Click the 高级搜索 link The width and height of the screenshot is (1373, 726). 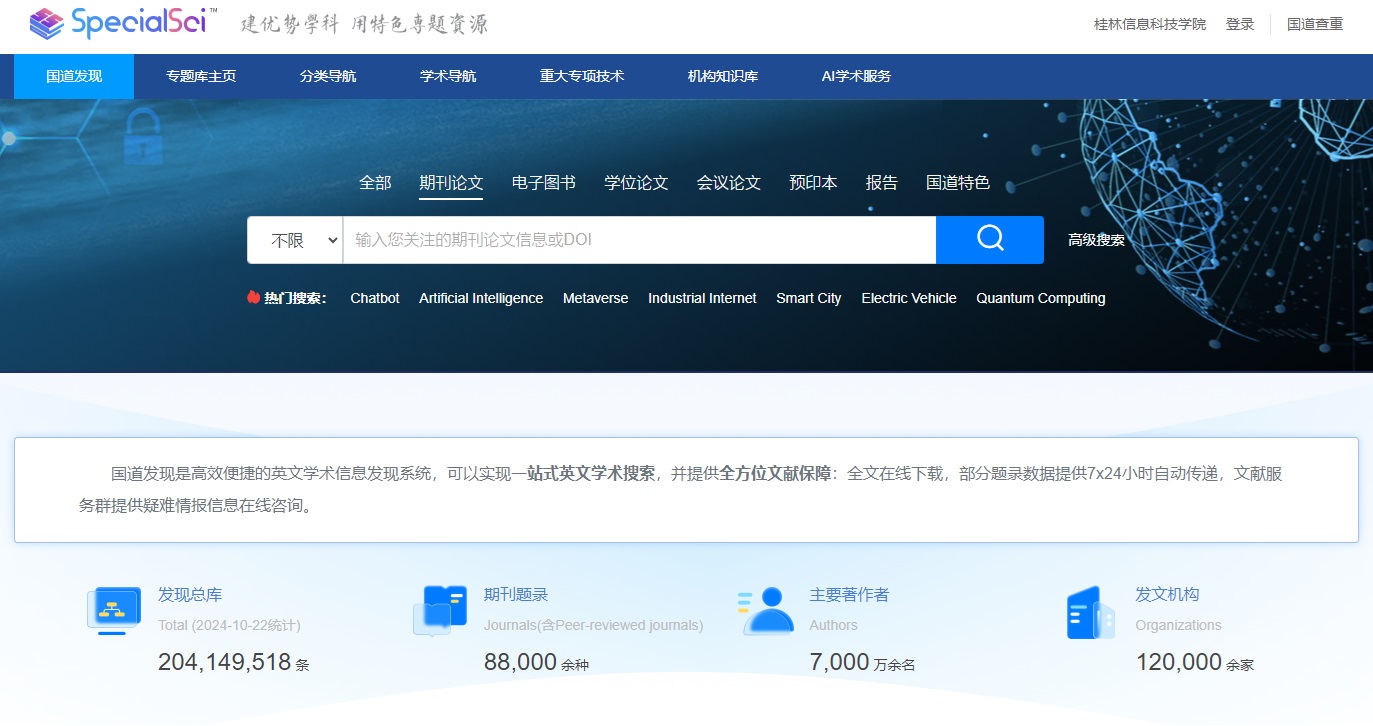(1096, 240)
